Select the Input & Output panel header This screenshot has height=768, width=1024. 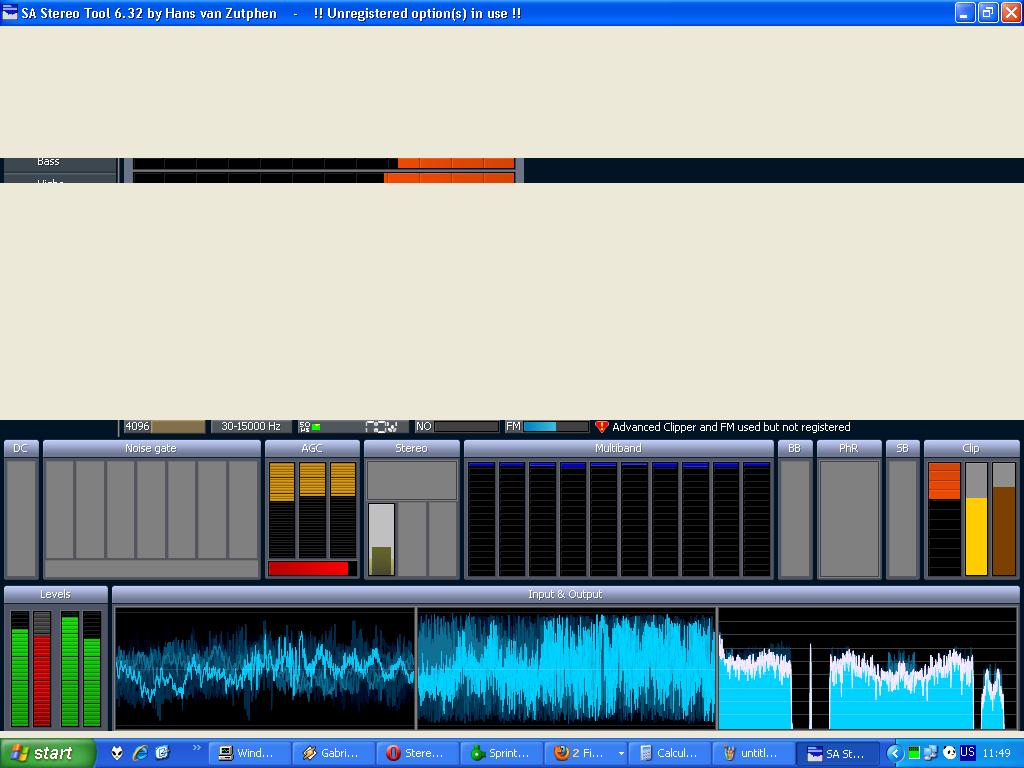click(x=566, y=594)
